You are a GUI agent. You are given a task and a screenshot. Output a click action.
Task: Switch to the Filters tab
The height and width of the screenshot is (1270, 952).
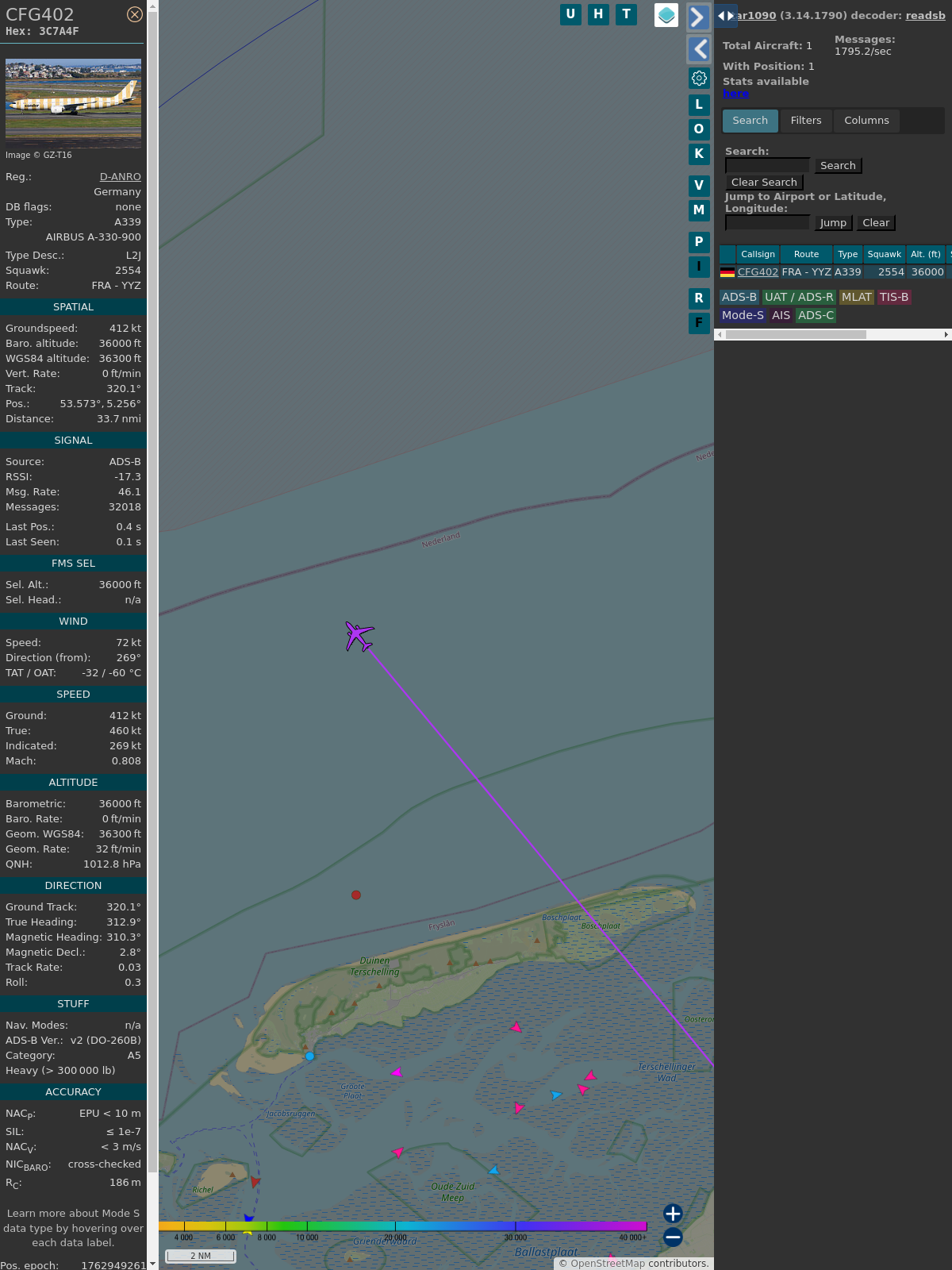pyautogui.click(x=806, y=121)
